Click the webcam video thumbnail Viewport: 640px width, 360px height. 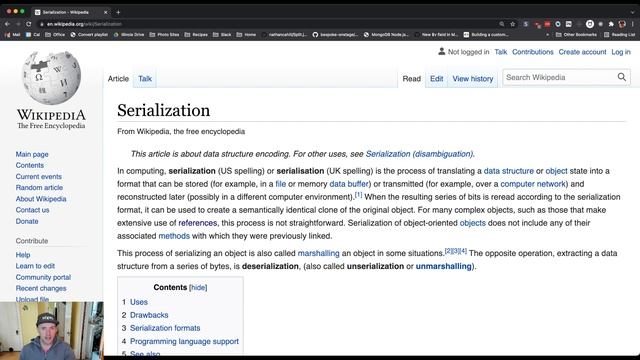tap(52, 331)
